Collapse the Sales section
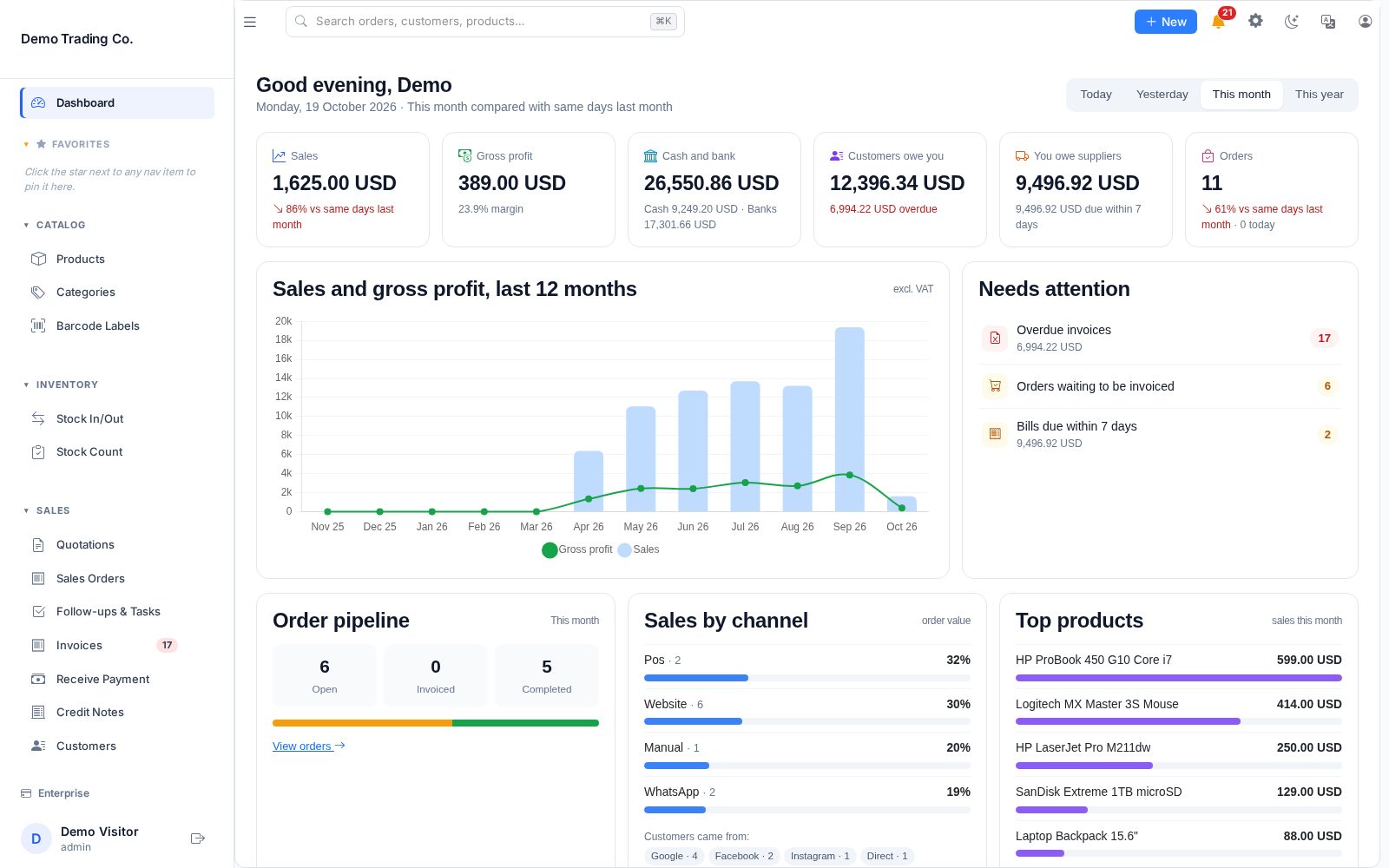1389x868 pixels. [26, 510]
